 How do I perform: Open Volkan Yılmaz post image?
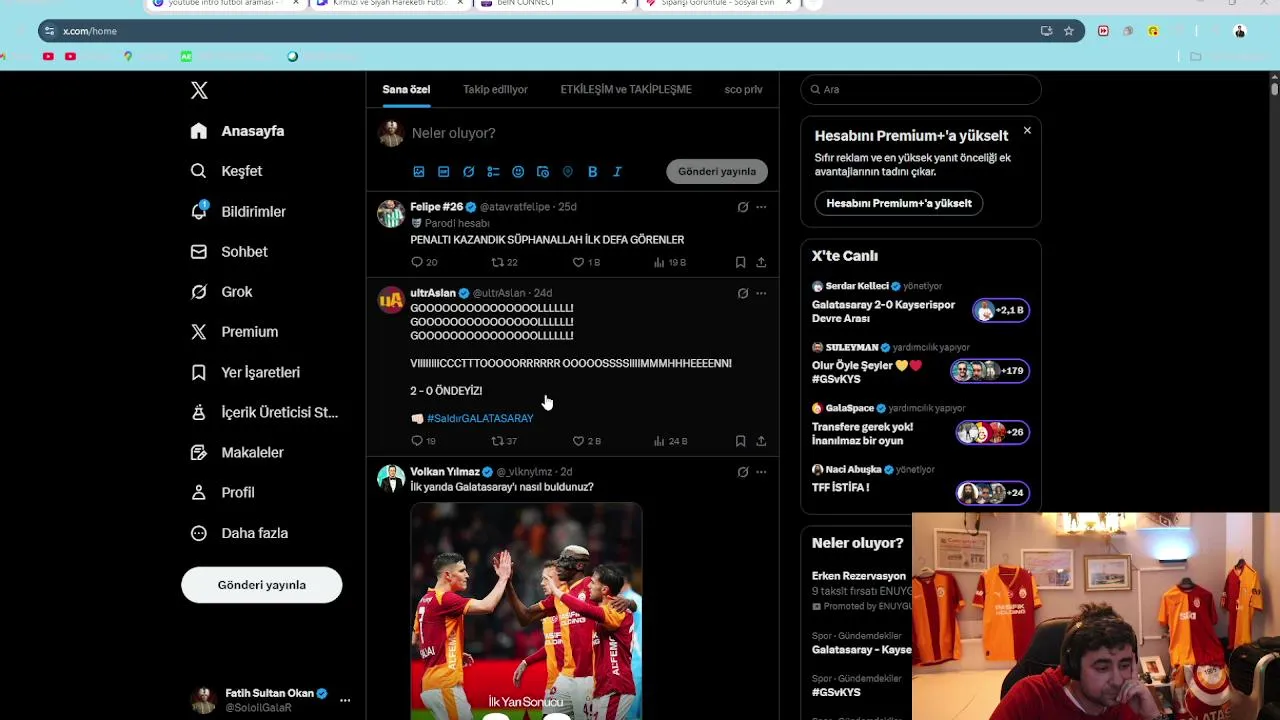pyautogui.click(x=526, y=611)
